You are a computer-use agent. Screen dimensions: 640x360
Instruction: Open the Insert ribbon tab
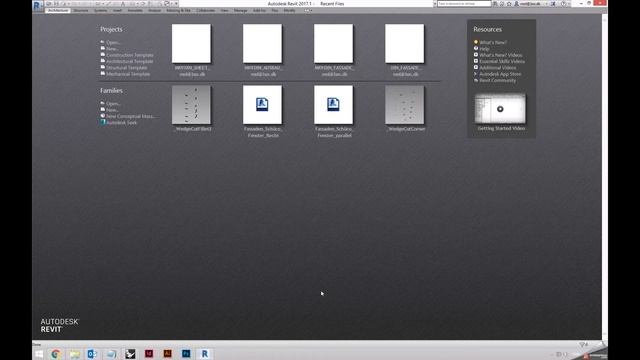point(118,11)
